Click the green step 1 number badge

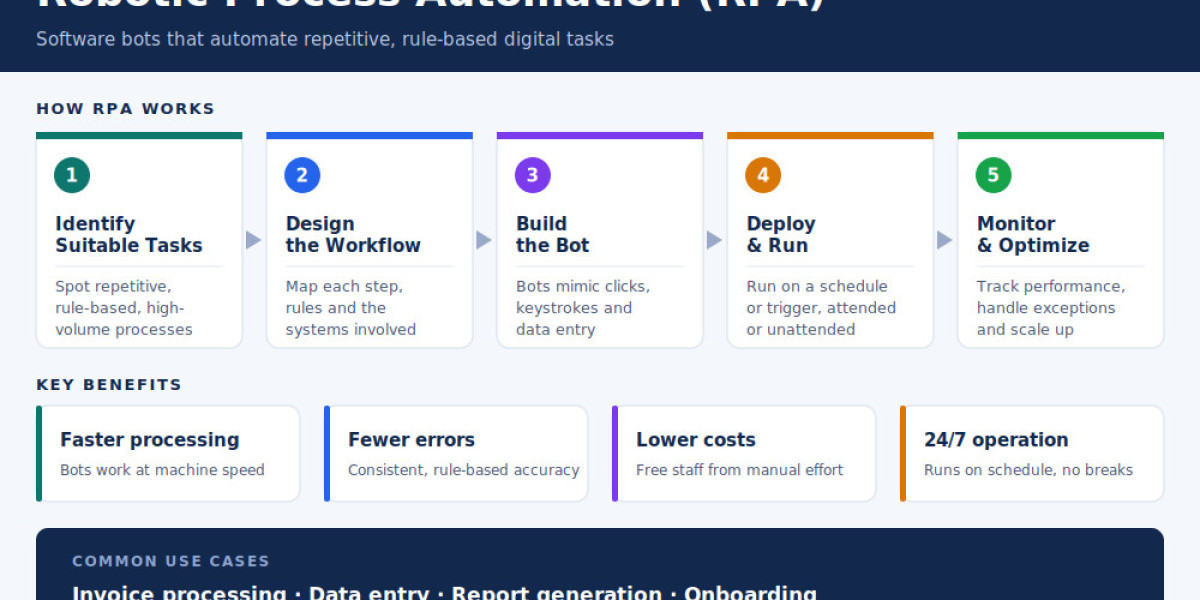(72, 175)
